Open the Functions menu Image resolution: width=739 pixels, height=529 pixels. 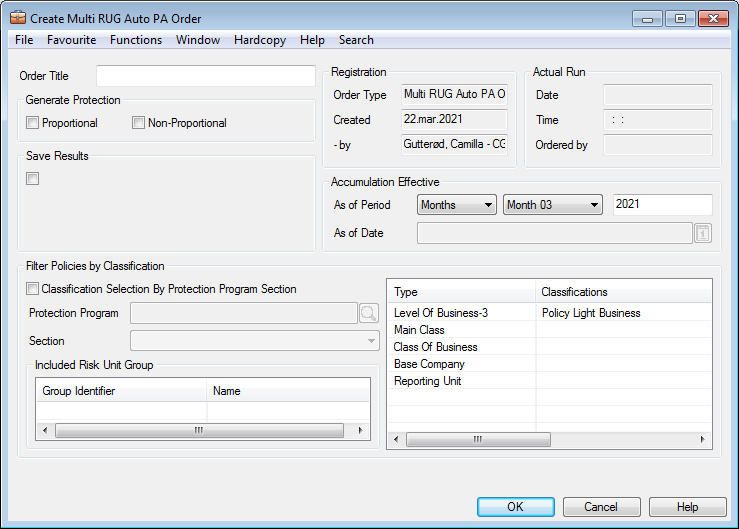[x=136, y=40]
